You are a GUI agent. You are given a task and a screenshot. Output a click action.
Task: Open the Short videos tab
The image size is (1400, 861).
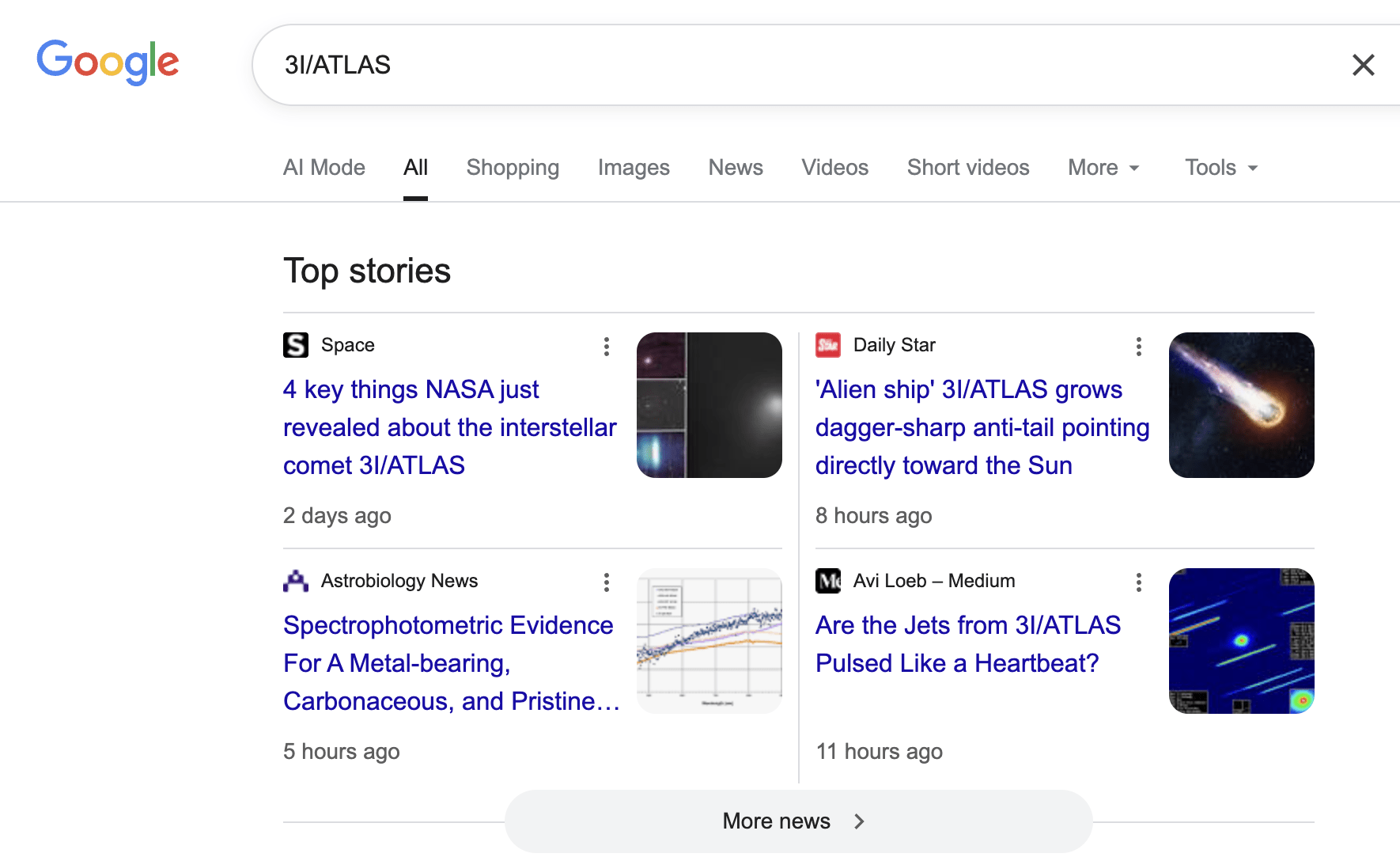click(x=968, y=168)
